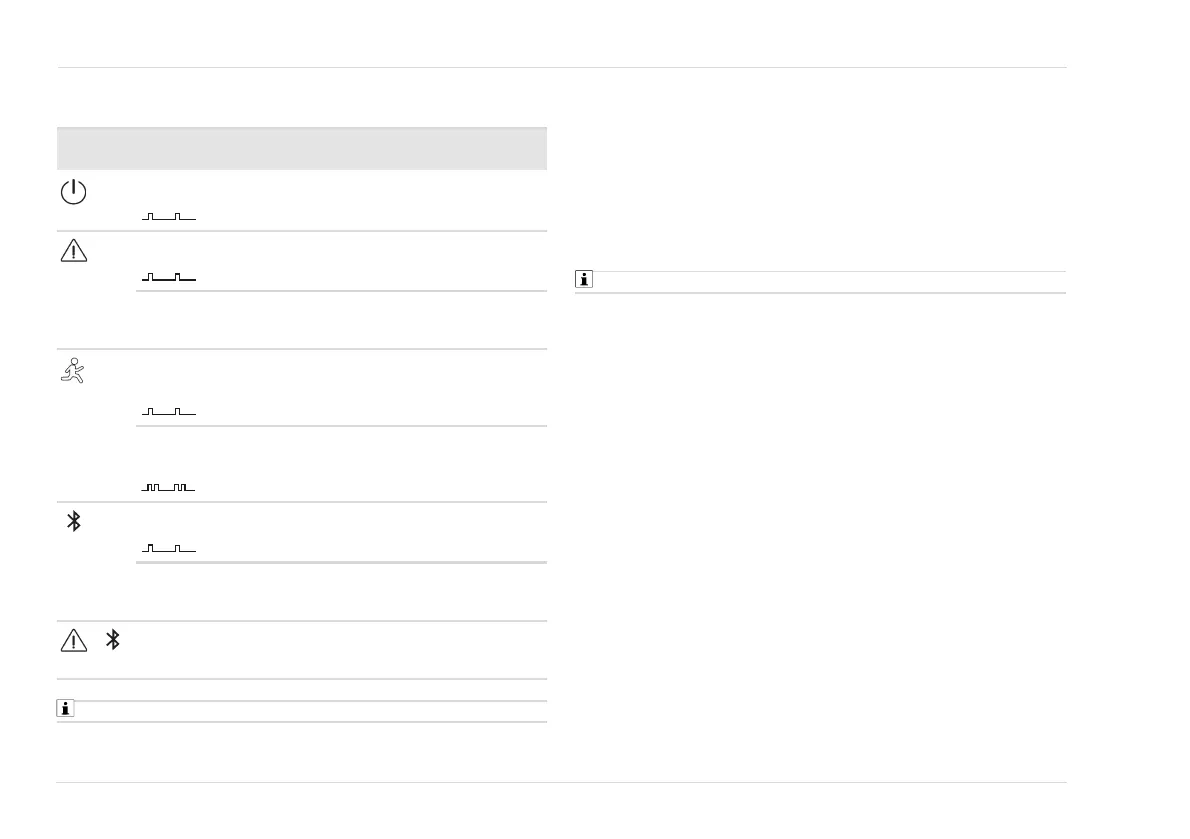Screen dimensions: 1190x839
Task: Click the pulse waveform in the Bluetooth row
Action: click(169, 548)
